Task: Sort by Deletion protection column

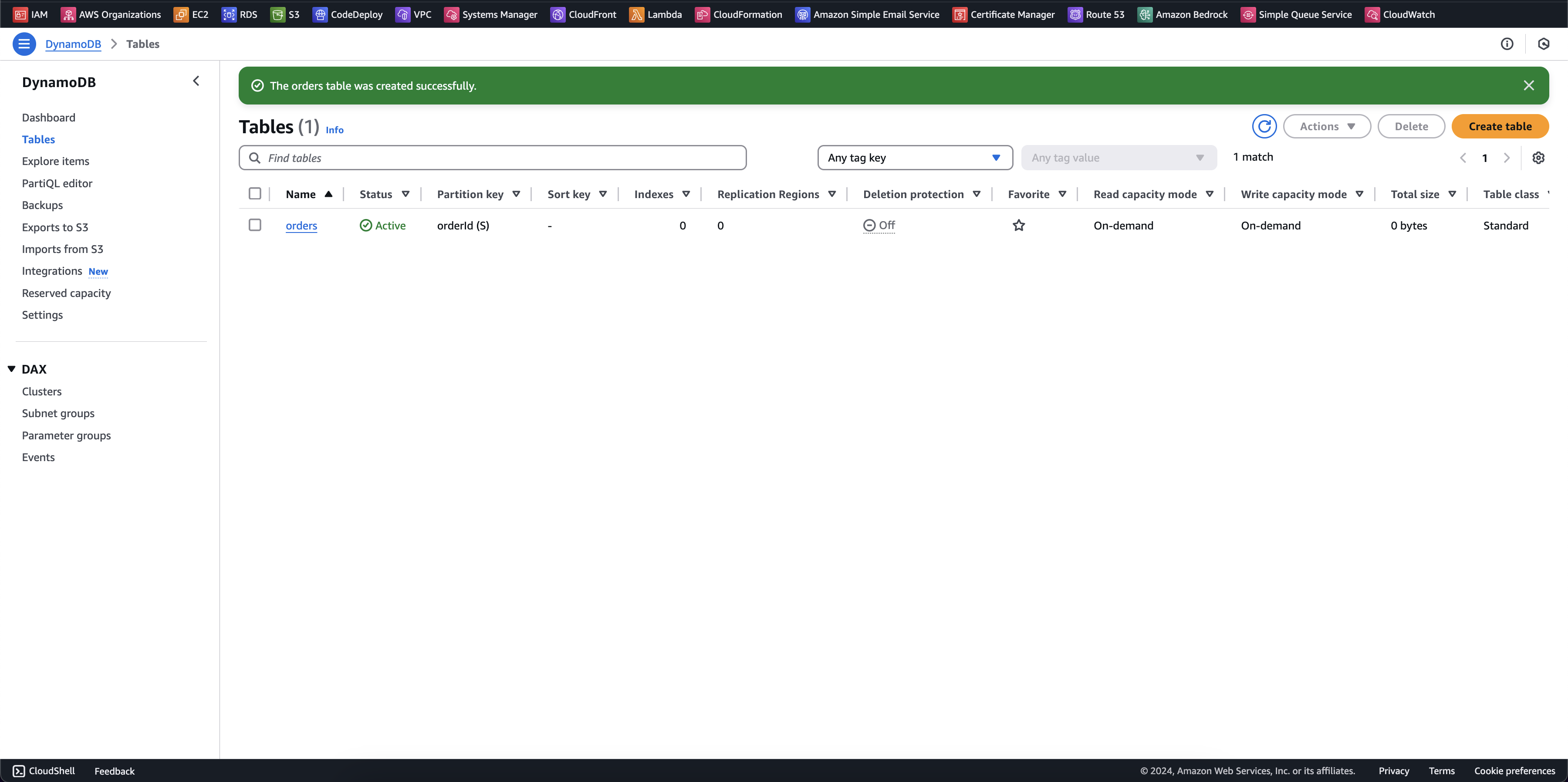Action: point(922,195)
